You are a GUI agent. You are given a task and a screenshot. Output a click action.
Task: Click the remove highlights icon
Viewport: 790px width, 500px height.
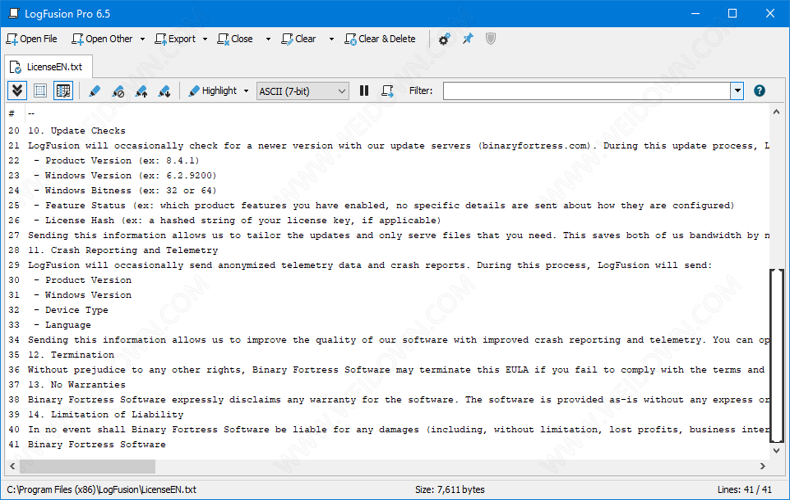[118, 91]
